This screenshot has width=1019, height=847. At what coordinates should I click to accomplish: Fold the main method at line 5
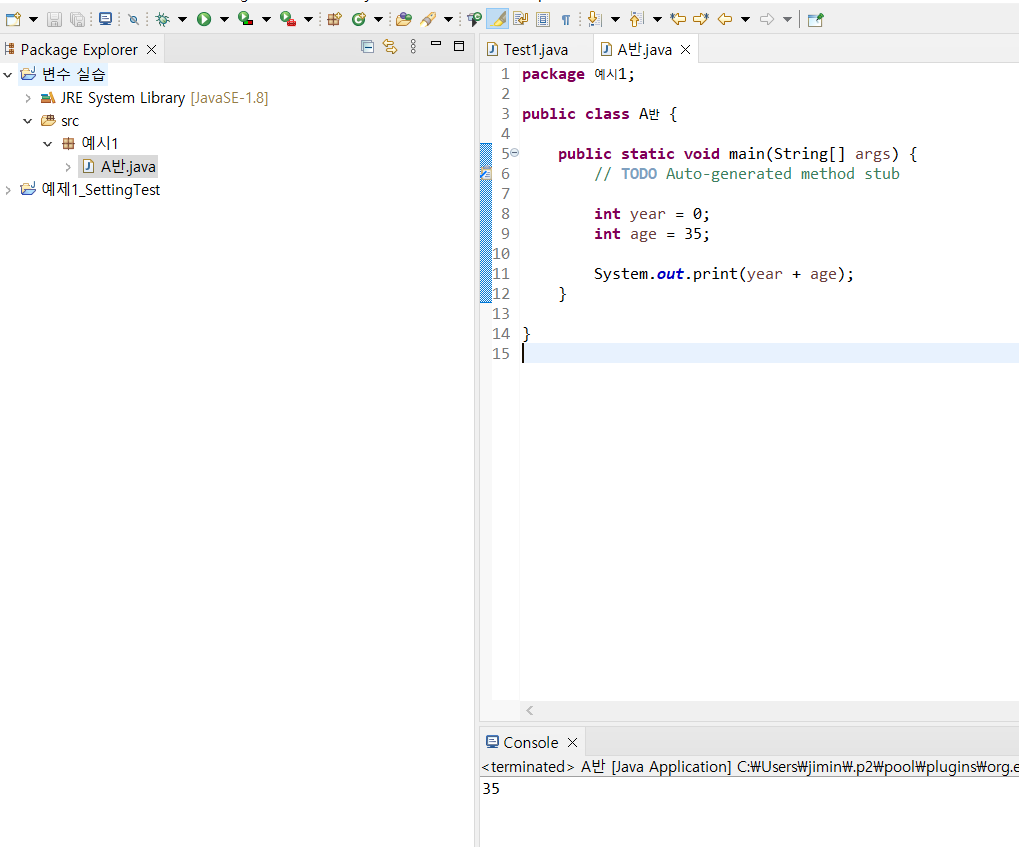coord(515,153)
